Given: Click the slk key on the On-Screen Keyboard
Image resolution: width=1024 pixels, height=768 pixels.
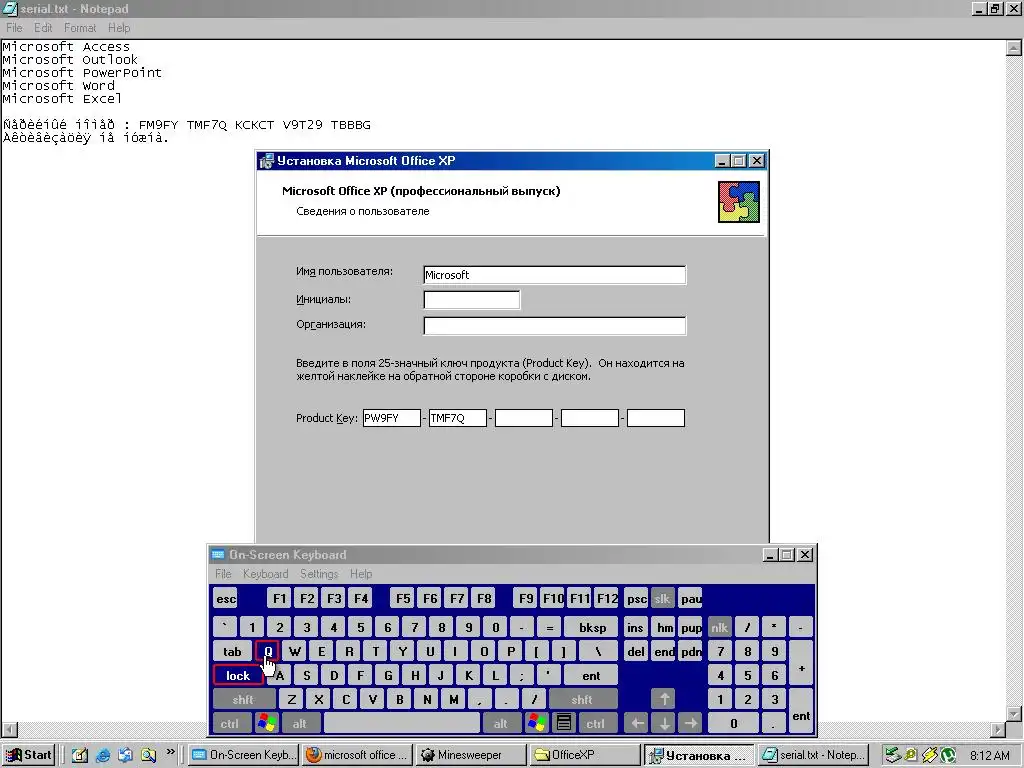Looking at the screenshot, I should click(662, 598).
